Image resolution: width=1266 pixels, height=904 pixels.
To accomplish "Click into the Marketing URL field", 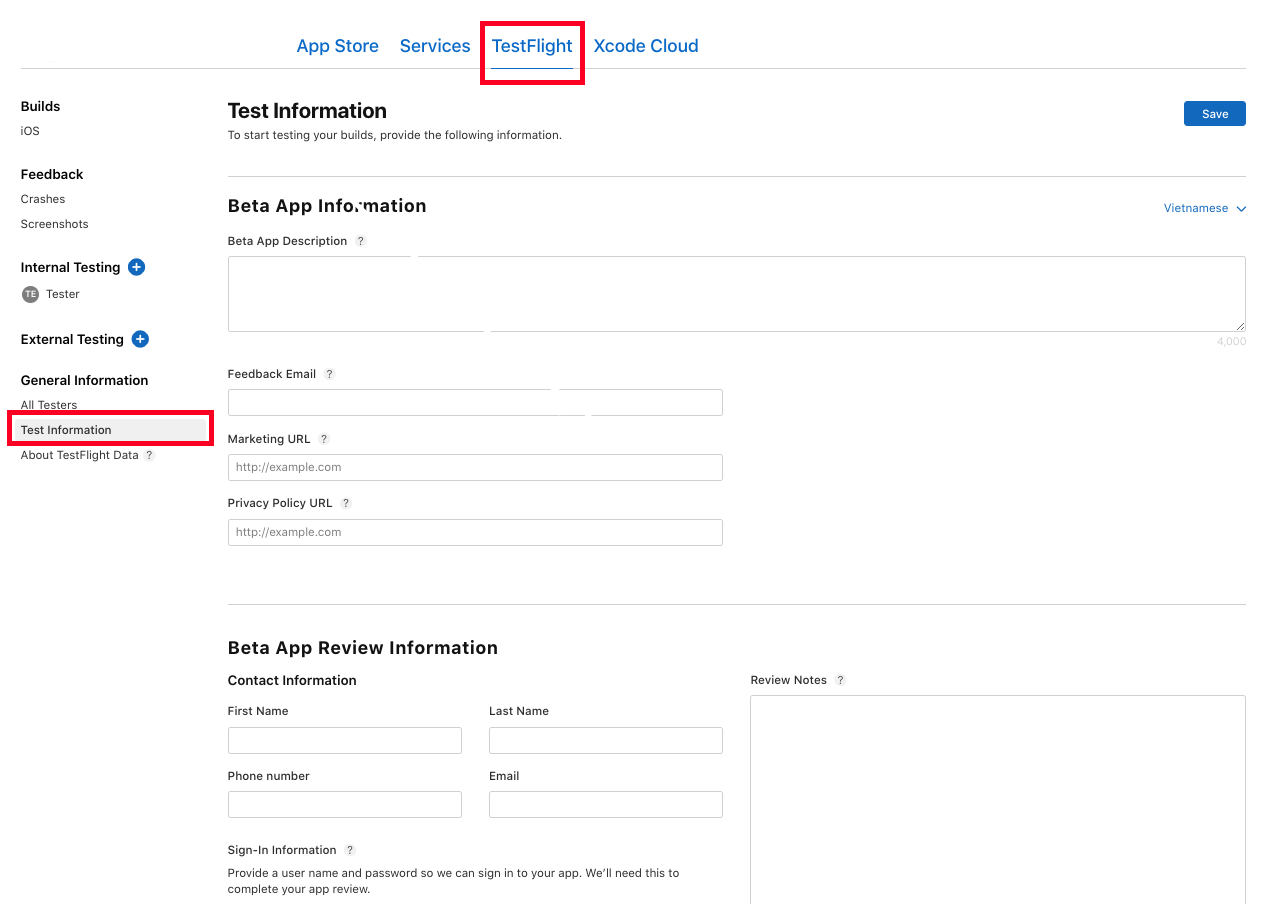I will point(475,467).
